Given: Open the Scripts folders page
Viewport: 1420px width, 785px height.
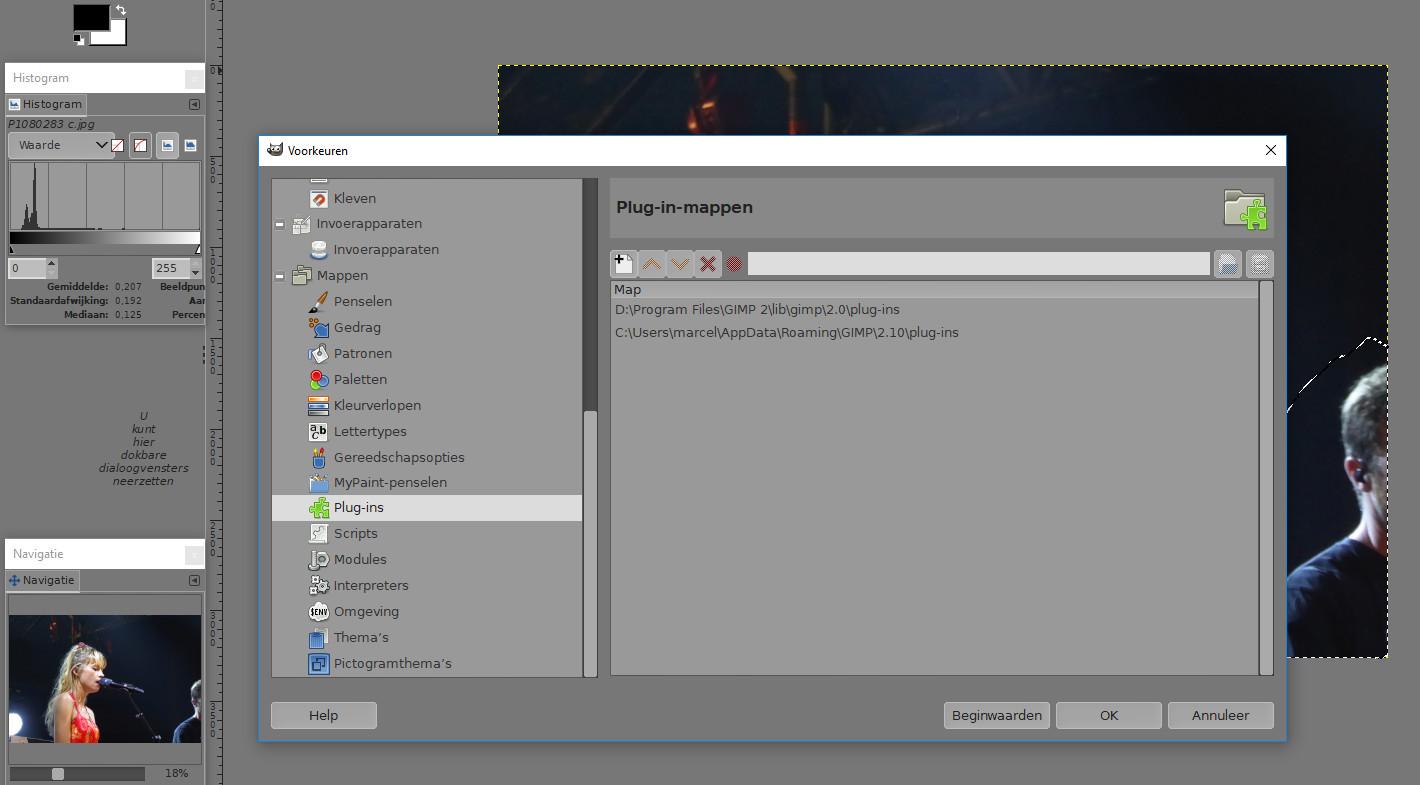Looking at the screenshot, I should point(355,534).
